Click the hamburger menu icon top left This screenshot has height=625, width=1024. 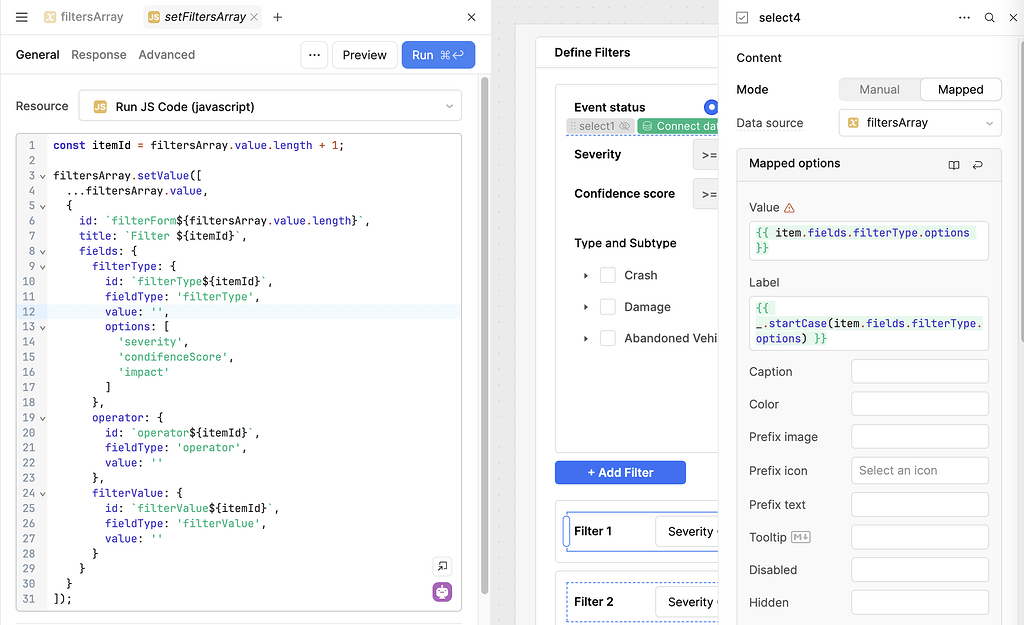pos(22,17)
